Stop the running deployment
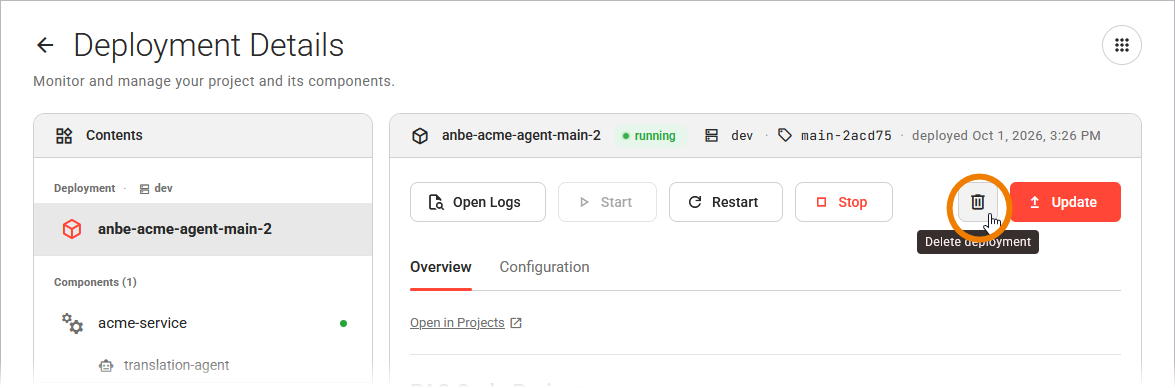The height and width of the screenshot is (388, 1175). click(844, 202)
